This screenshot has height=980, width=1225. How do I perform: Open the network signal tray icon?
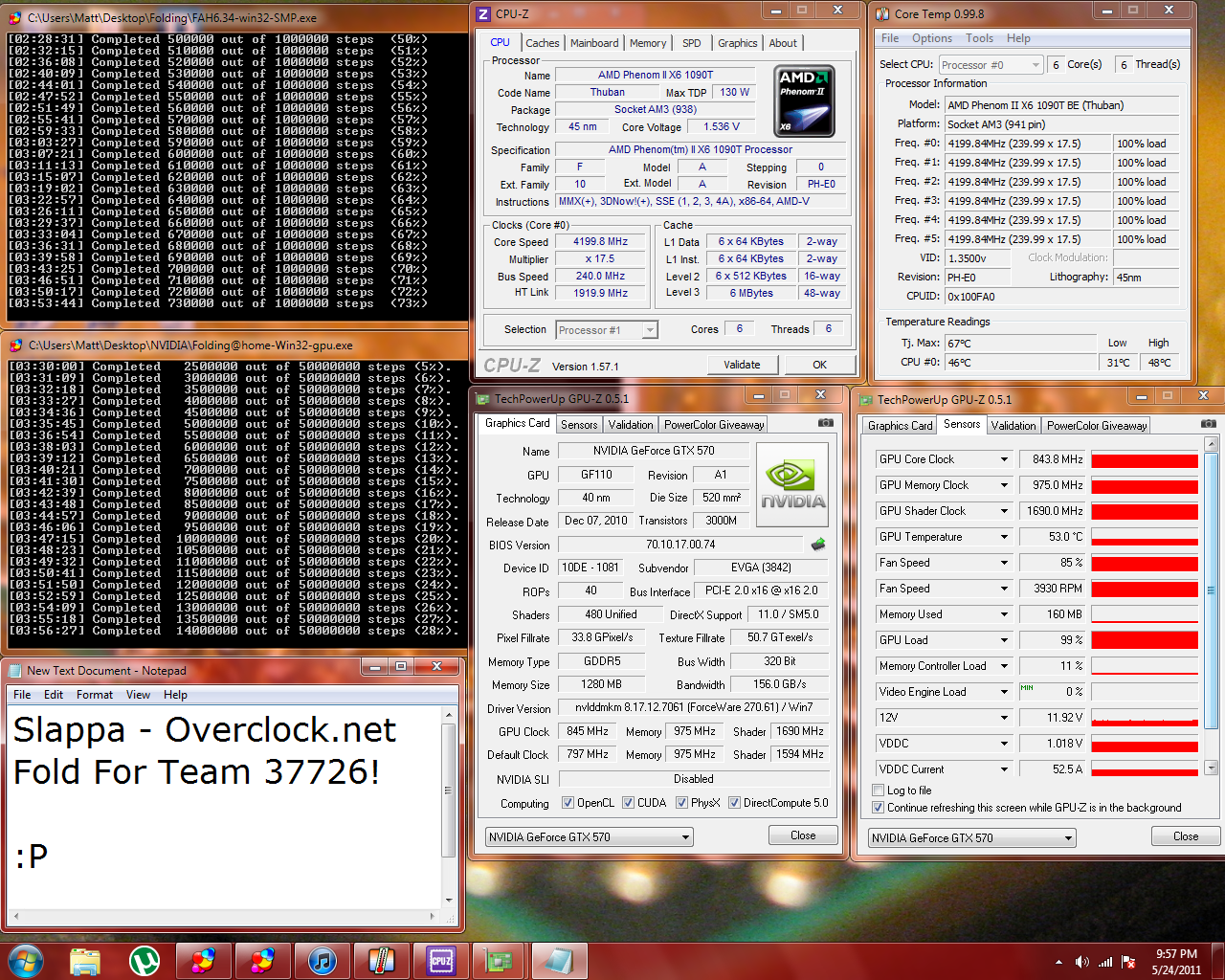click(x=1105, y=962)
